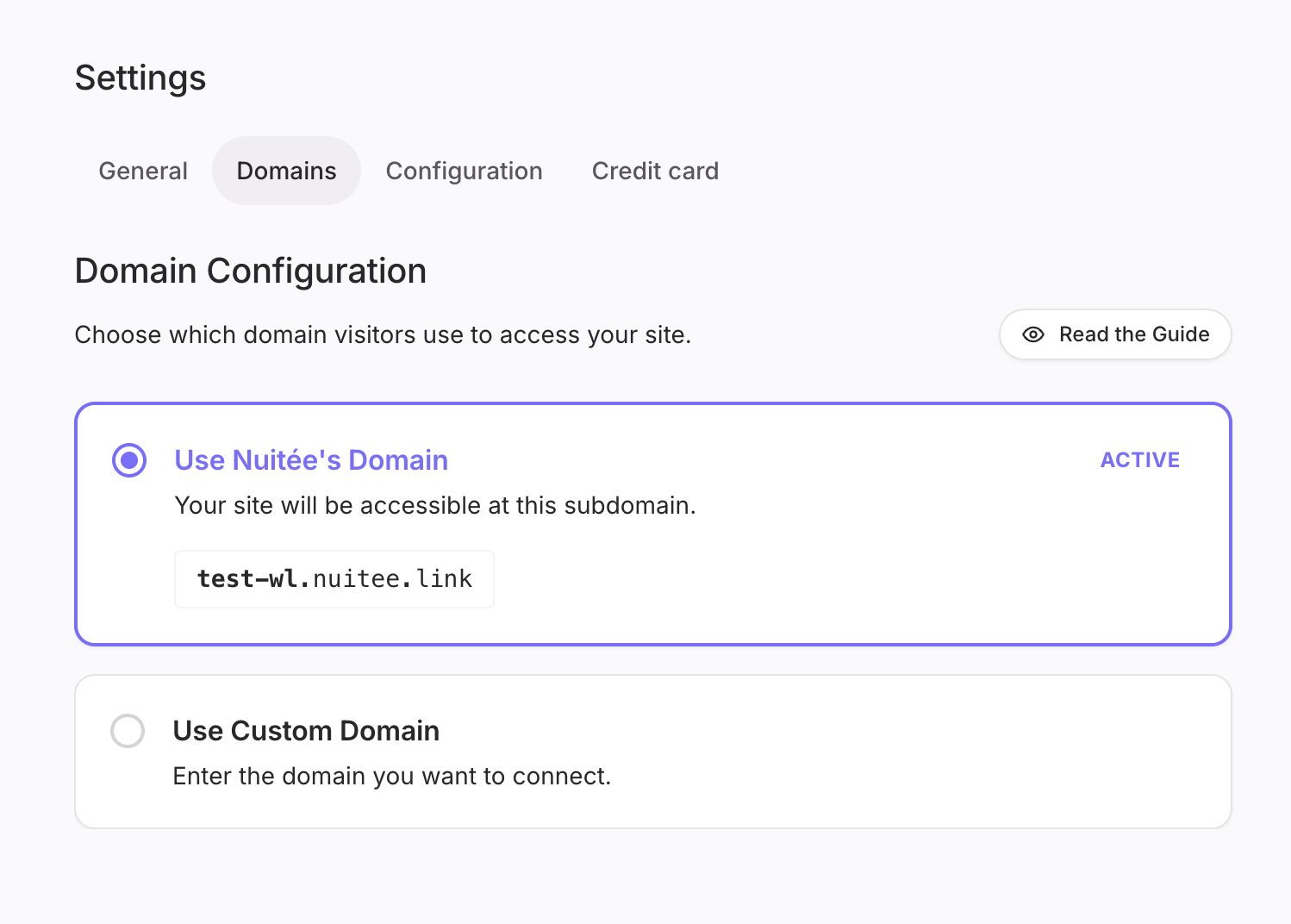Click the eye icon in Read the Guide
The height and width of the screenshot is (924, 1291).
(x=1032, y=334)
